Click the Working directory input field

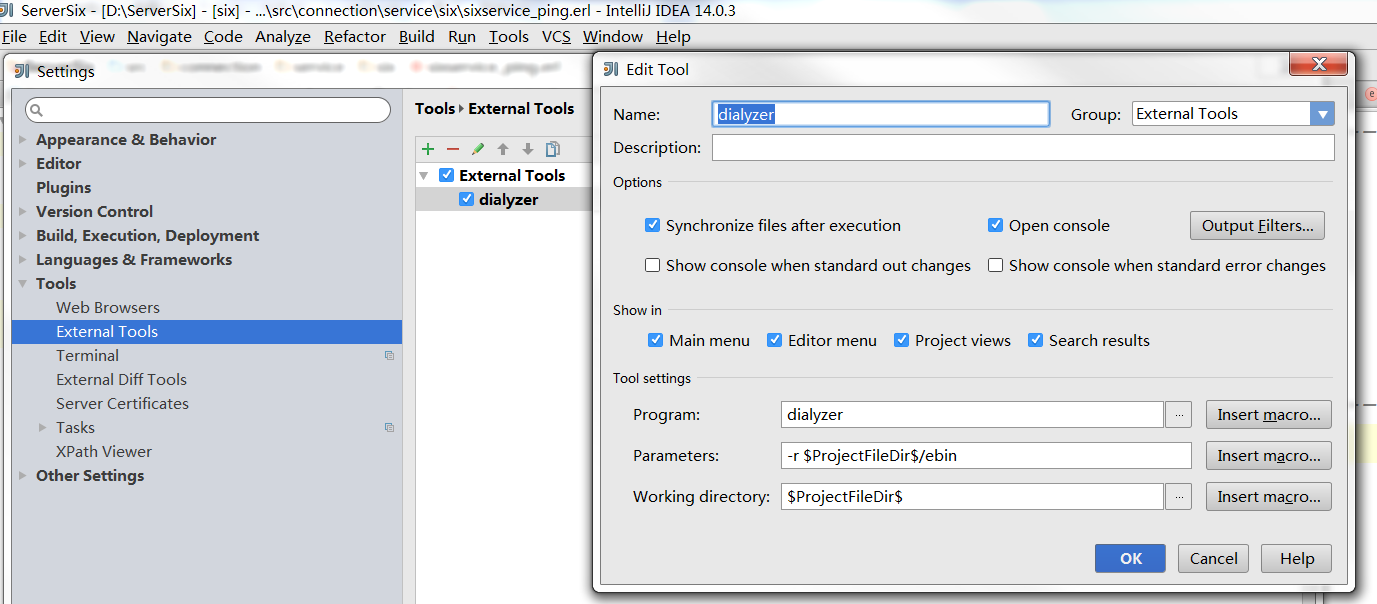coord(972,496)
